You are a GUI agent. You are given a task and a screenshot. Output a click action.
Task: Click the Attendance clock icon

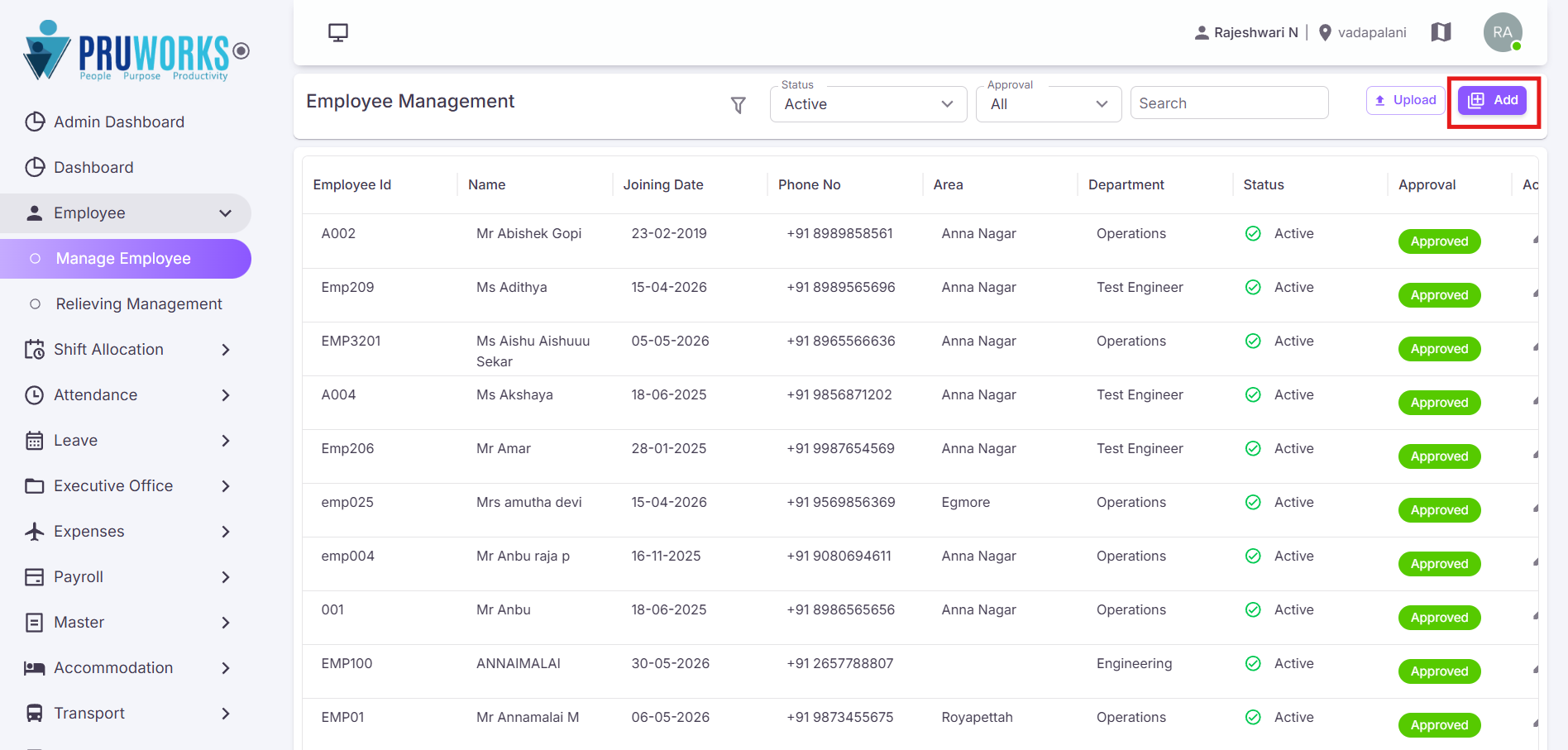(35, 395)
